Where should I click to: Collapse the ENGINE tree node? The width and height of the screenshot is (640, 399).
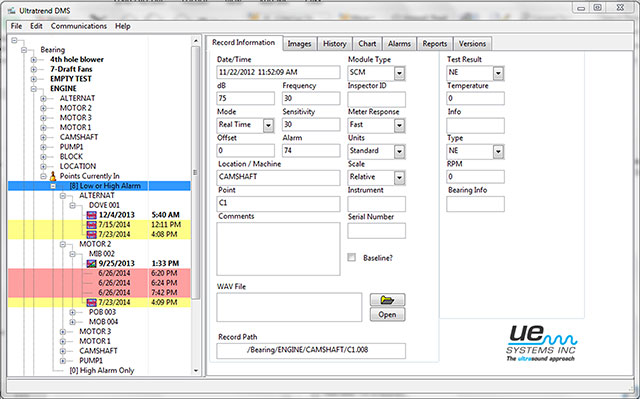[33, 89]
